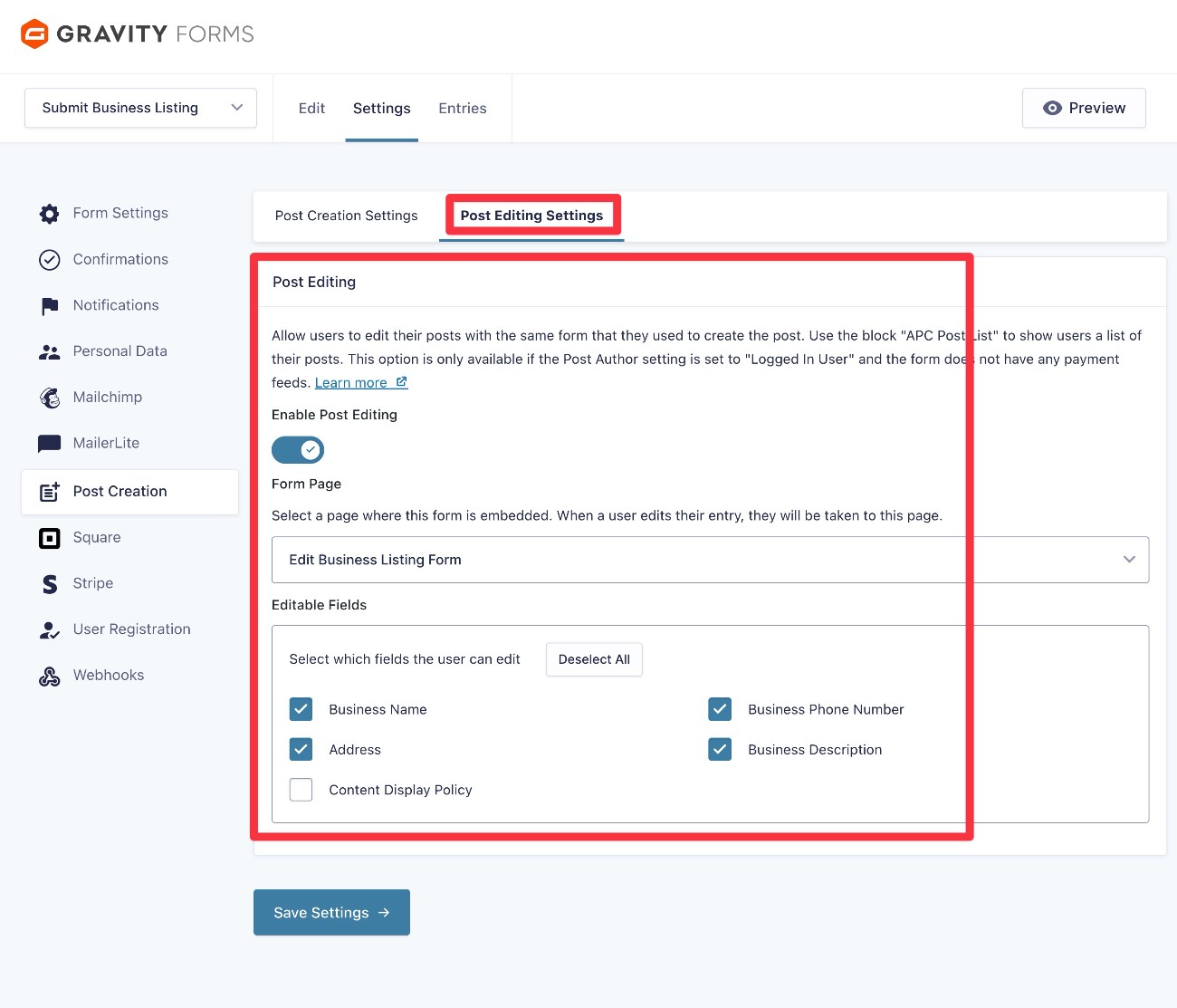Click the Webhooks sidebar icon
Image resolution: width=1177 pixels, height=1008 pixels.
[49, 675]
